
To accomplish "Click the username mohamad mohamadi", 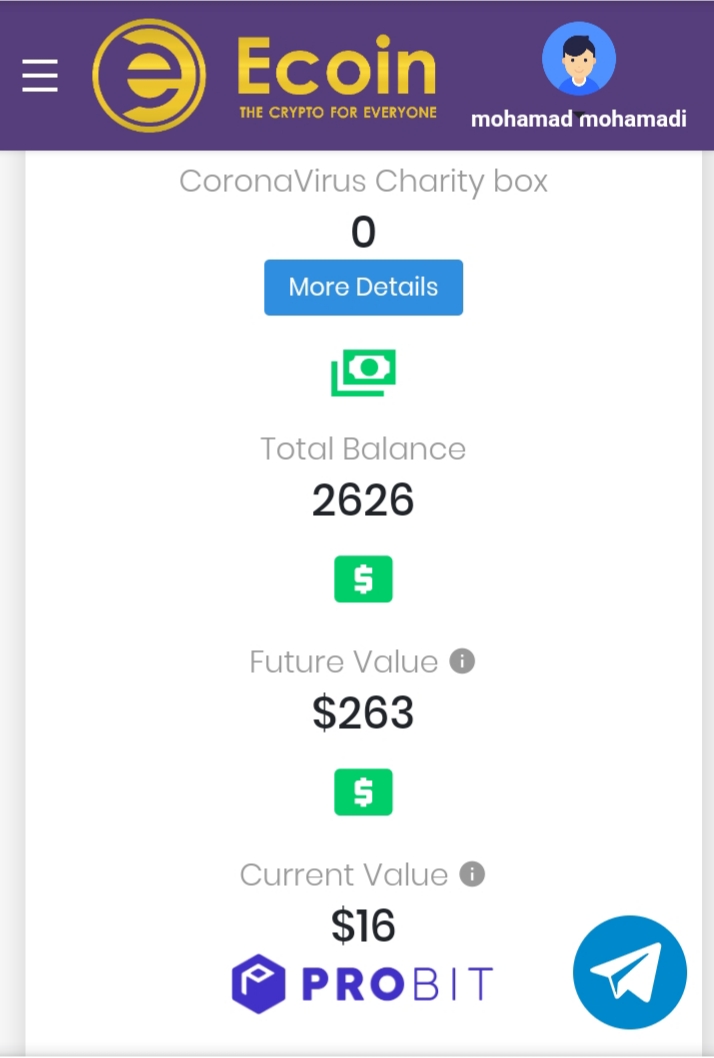I will click(579, 117).
